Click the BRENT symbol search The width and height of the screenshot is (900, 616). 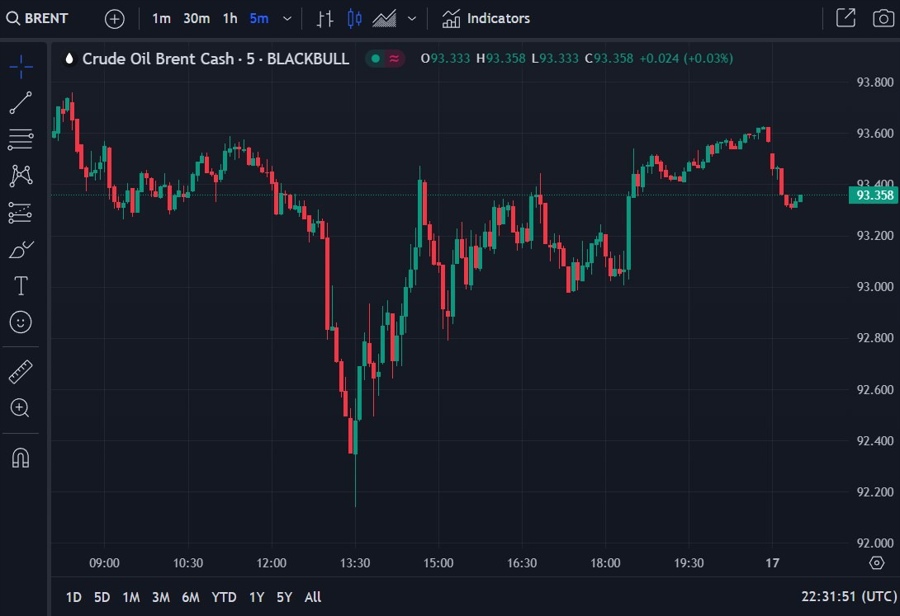point(38,18)
